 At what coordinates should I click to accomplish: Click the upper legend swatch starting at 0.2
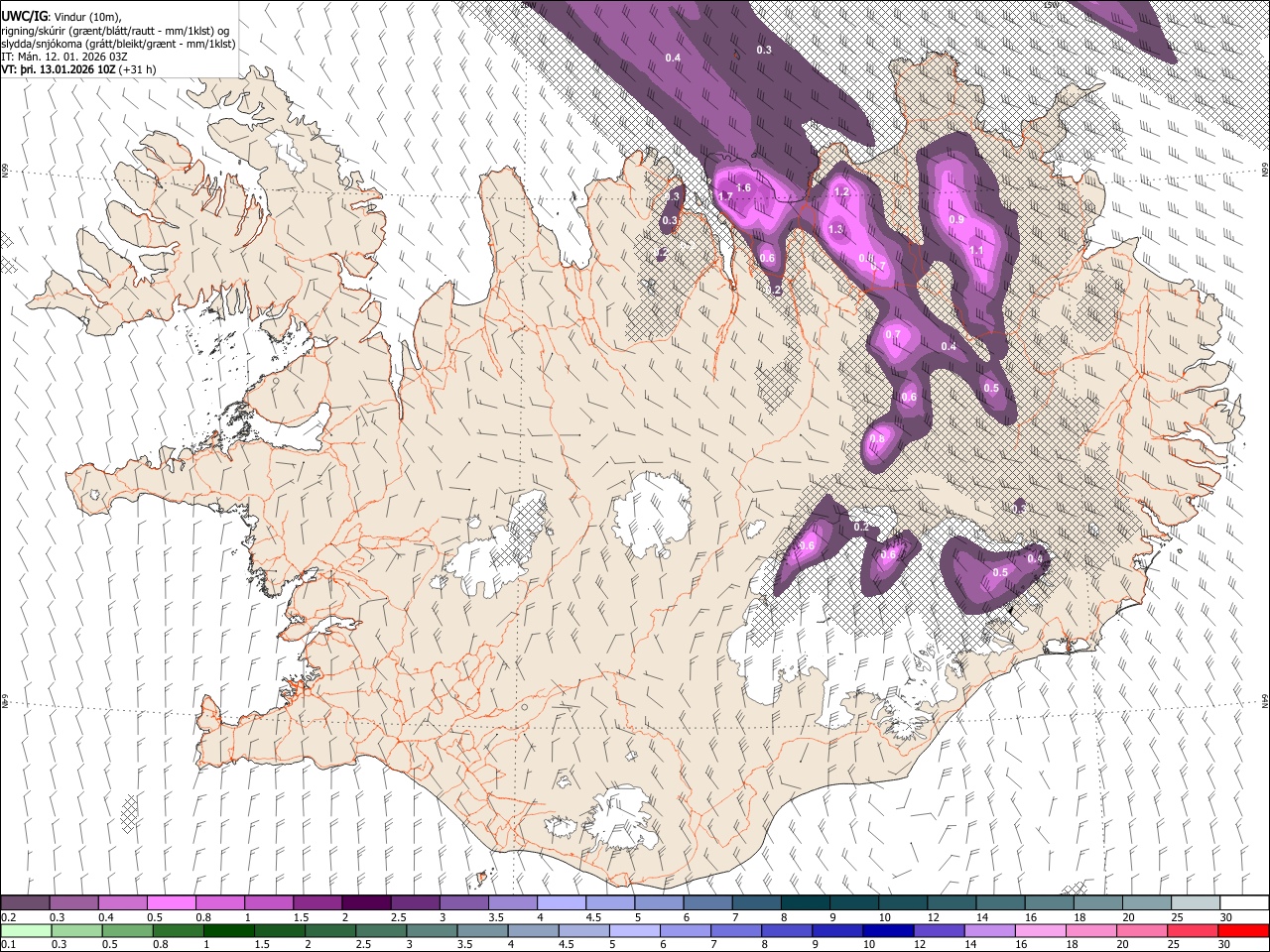pos(26,903)
